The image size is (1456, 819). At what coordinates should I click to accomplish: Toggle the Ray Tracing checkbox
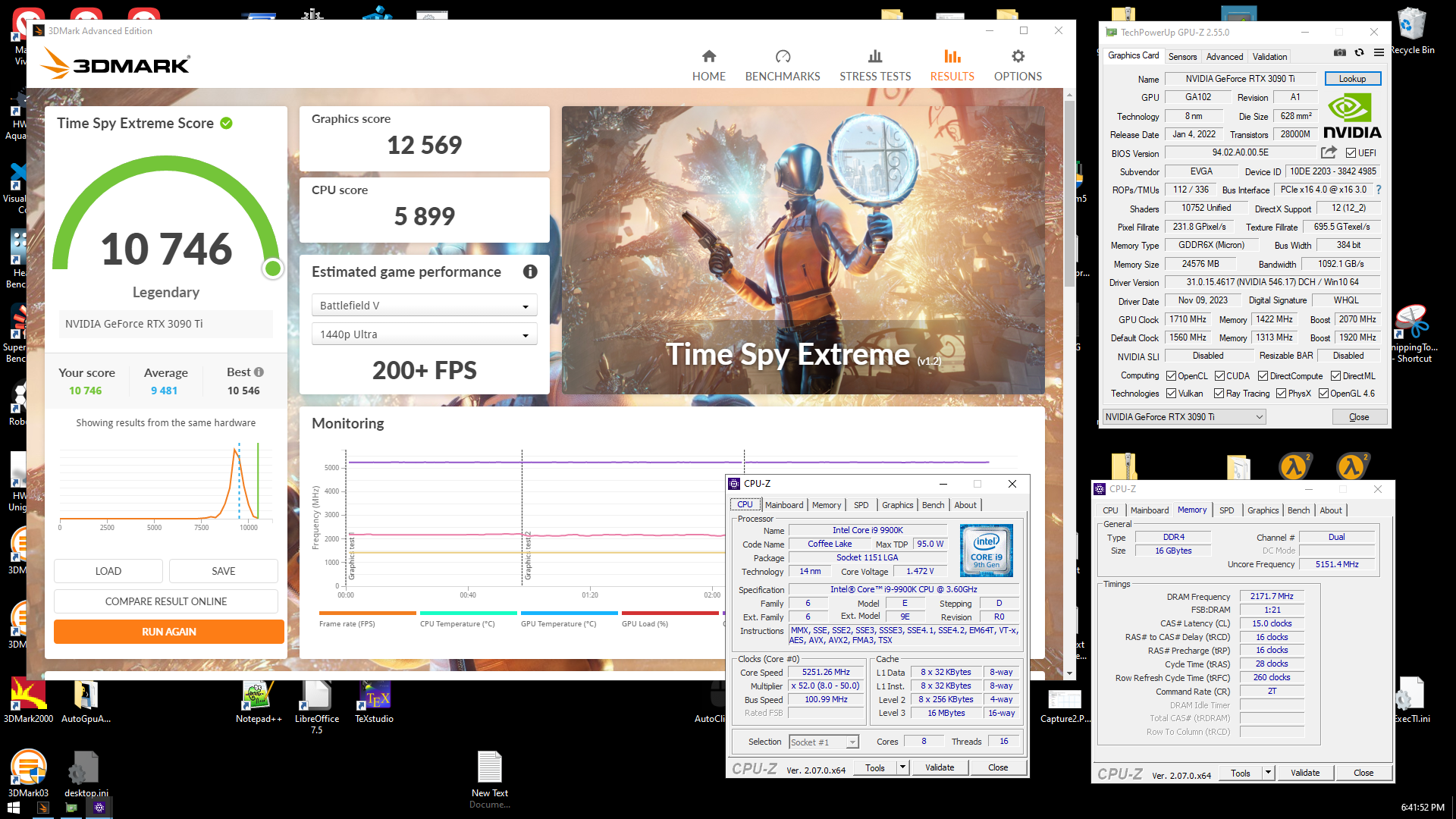[x=1219, y=393]
